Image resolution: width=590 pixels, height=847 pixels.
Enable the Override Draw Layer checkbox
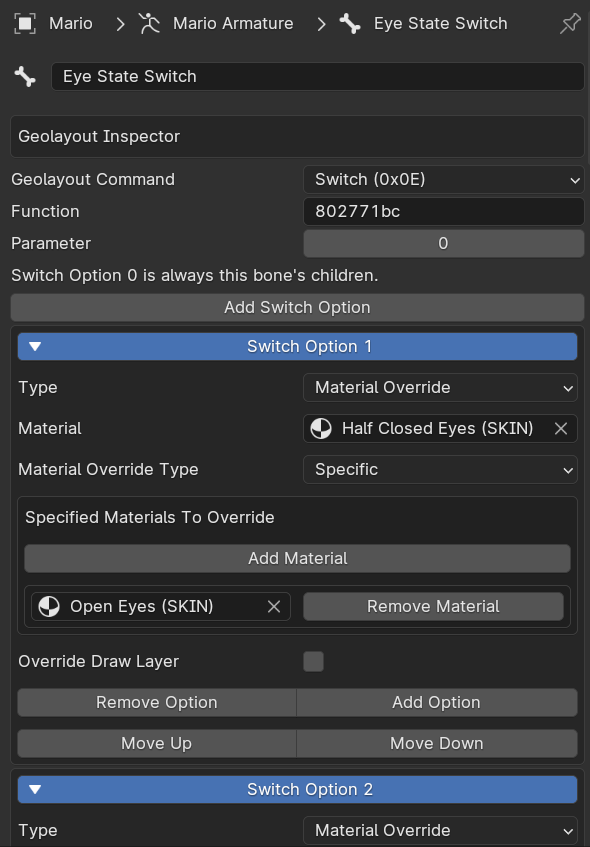click(313, 661)
